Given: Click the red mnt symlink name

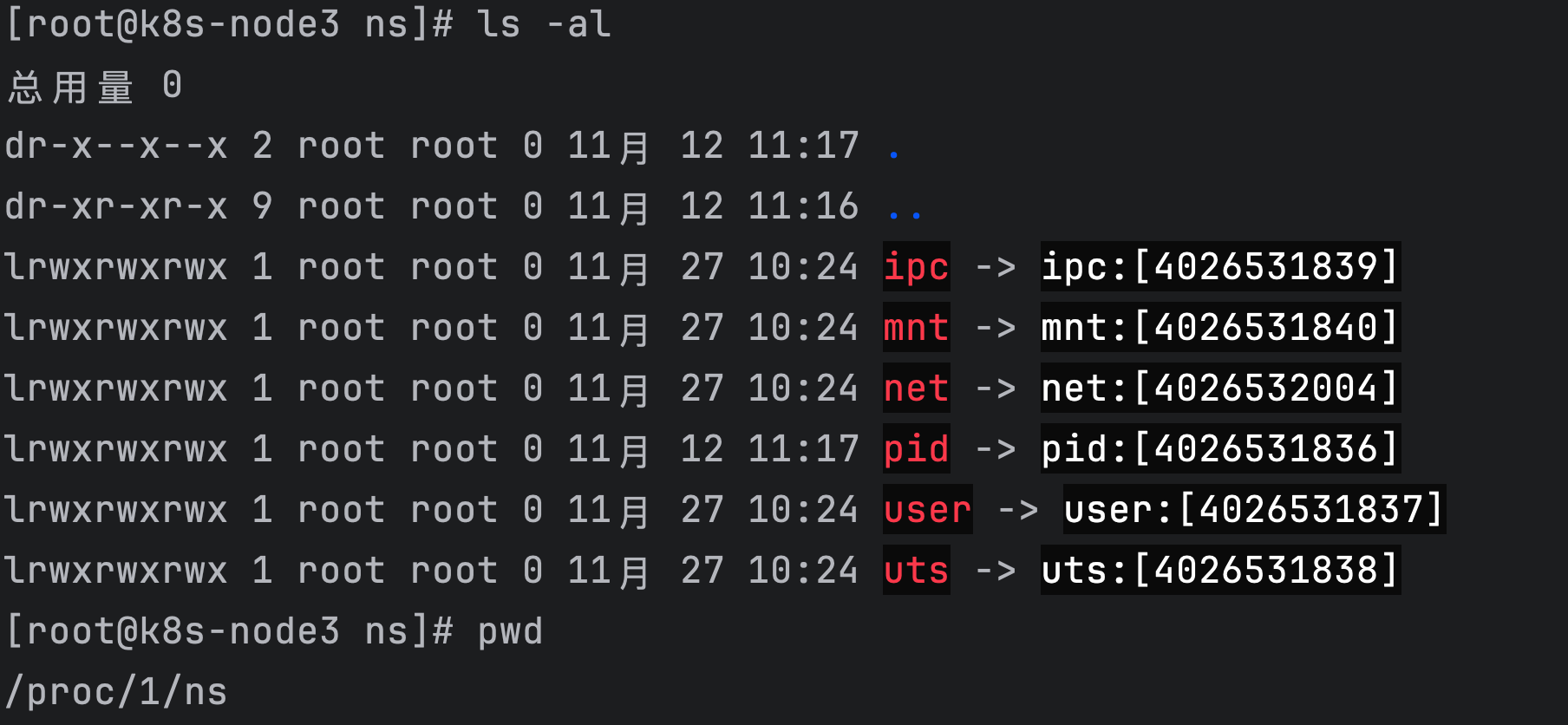Looking at the screenshot, I should point(916,328).
